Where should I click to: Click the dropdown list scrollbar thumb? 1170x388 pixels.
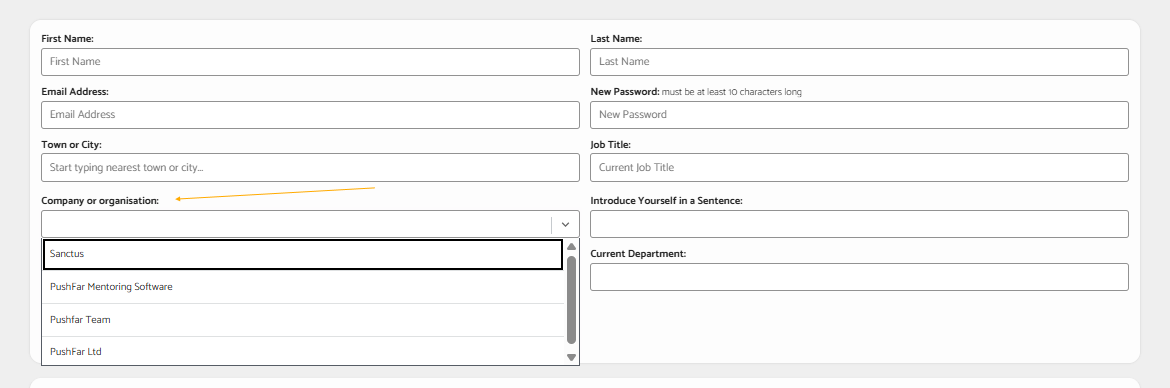click(572, 299)
